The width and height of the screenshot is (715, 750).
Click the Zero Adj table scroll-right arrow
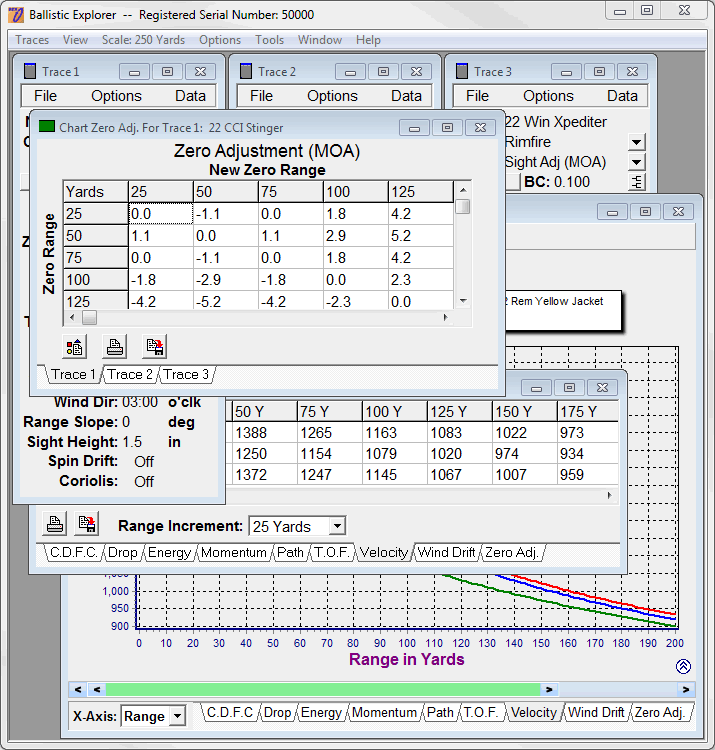[446, 317]
